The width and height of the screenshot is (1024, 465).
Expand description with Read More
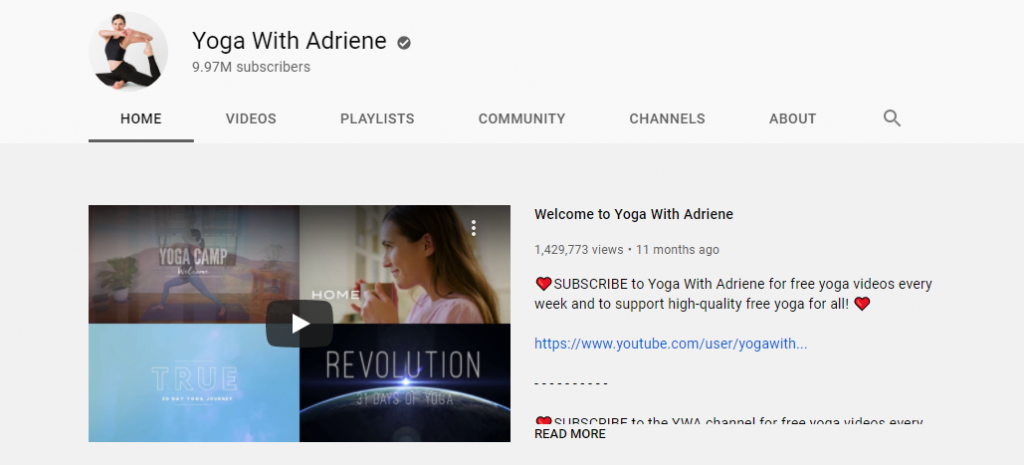(x=569, y=434)
